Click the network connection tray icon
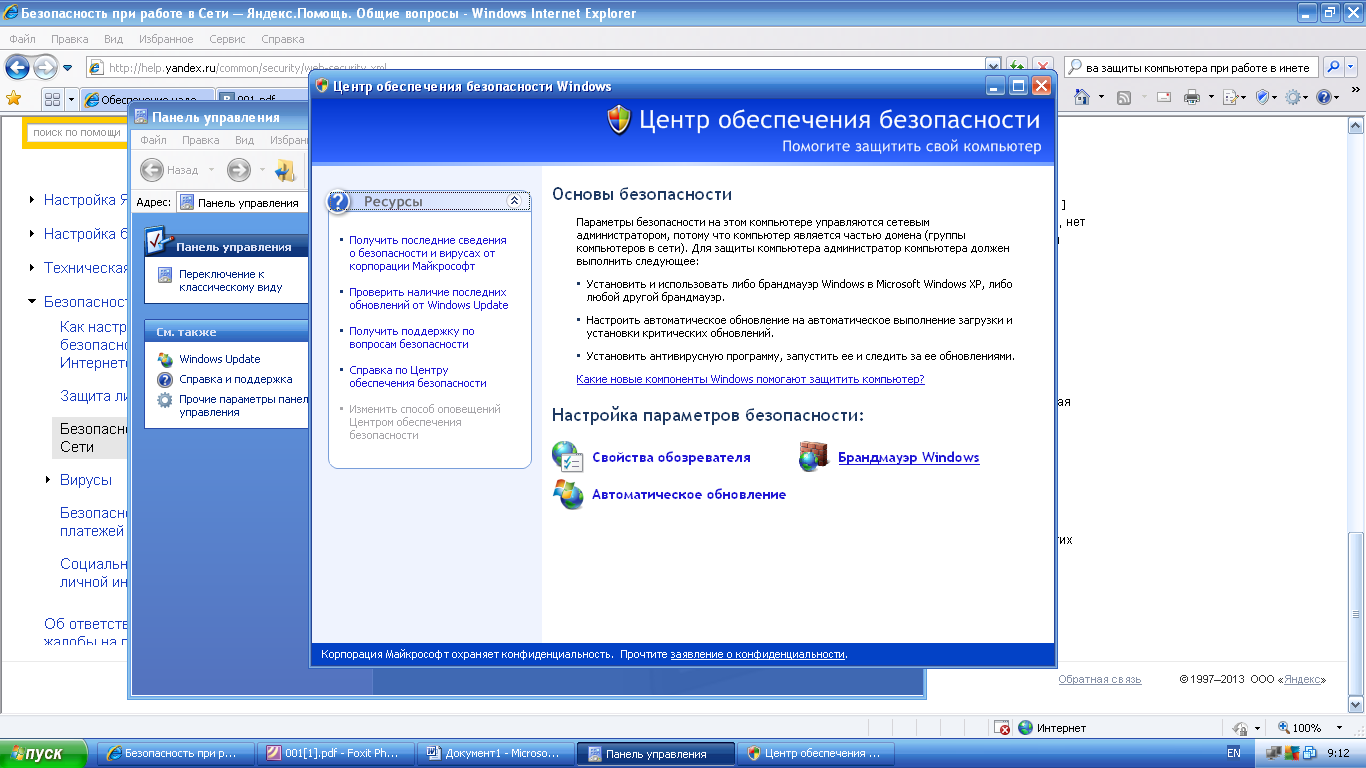 (x=1273, y=754)
